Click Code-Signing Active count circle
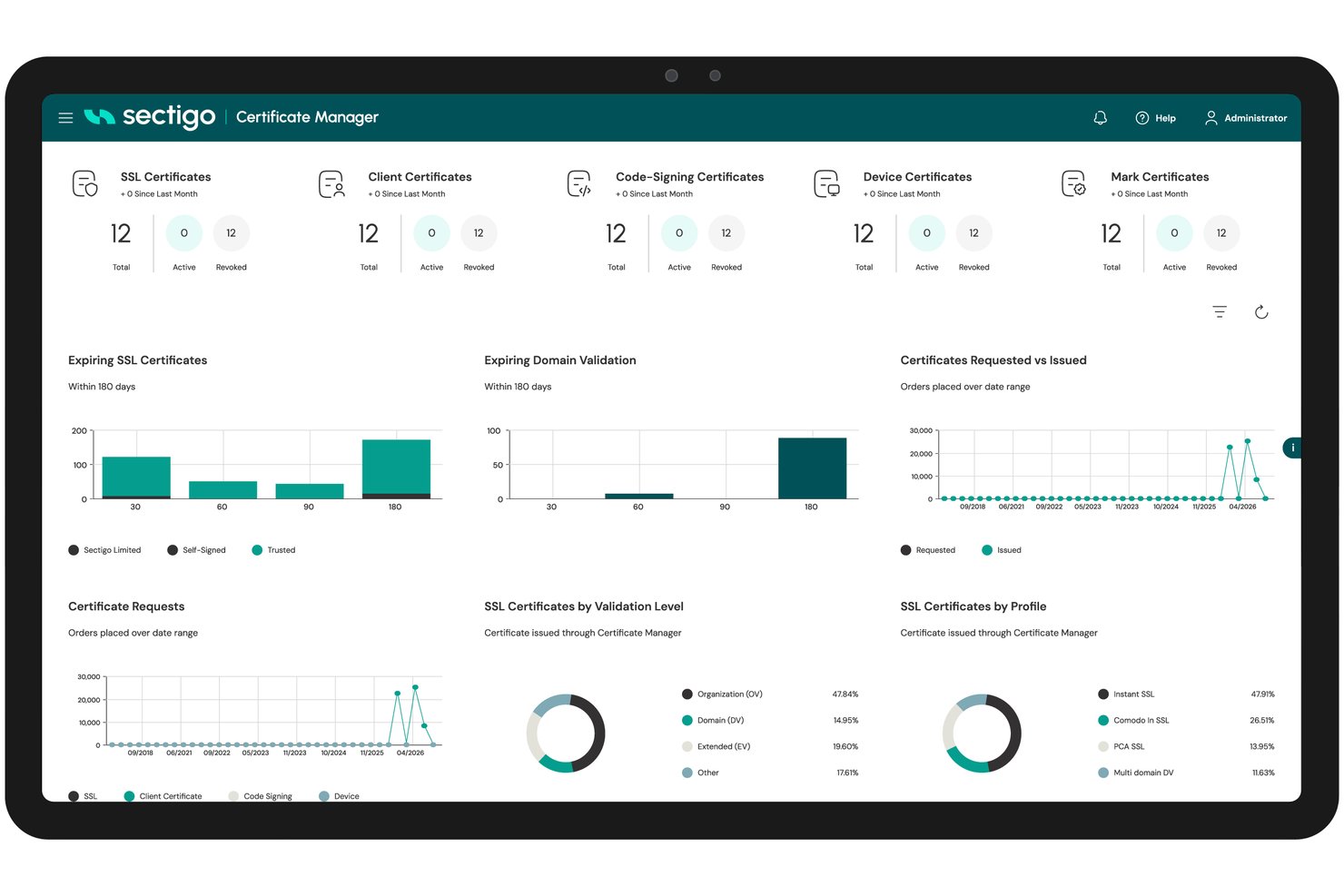This screenshot has height=896, width=1344. [x=679, y=233]
